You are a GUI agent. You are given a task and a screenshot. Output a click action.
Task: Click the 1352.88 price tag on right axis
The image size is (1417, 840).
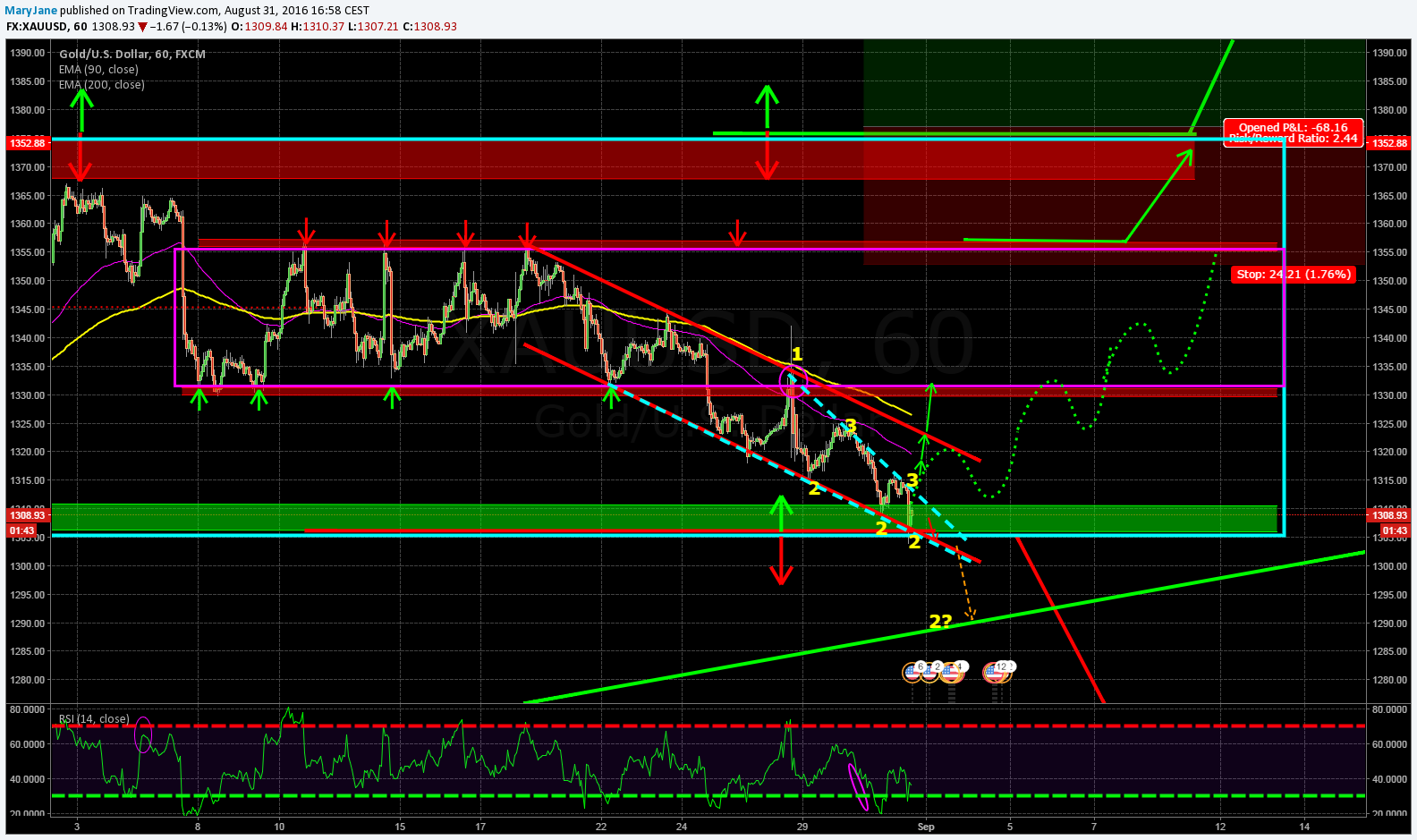(1390, 143)
